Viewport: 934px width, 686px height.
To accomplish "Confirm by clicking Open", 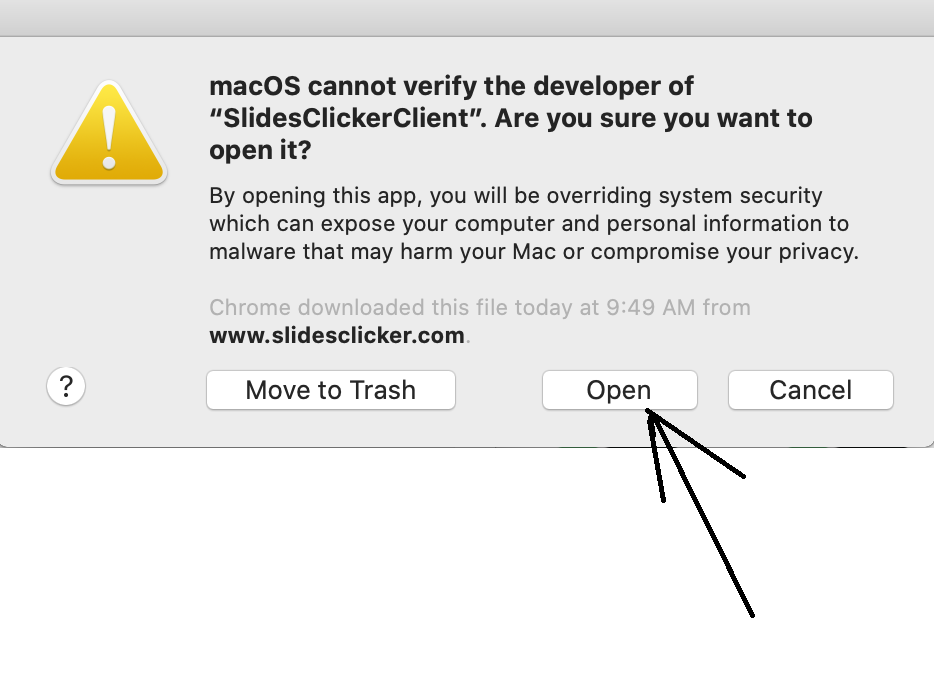I will point(619,391).
